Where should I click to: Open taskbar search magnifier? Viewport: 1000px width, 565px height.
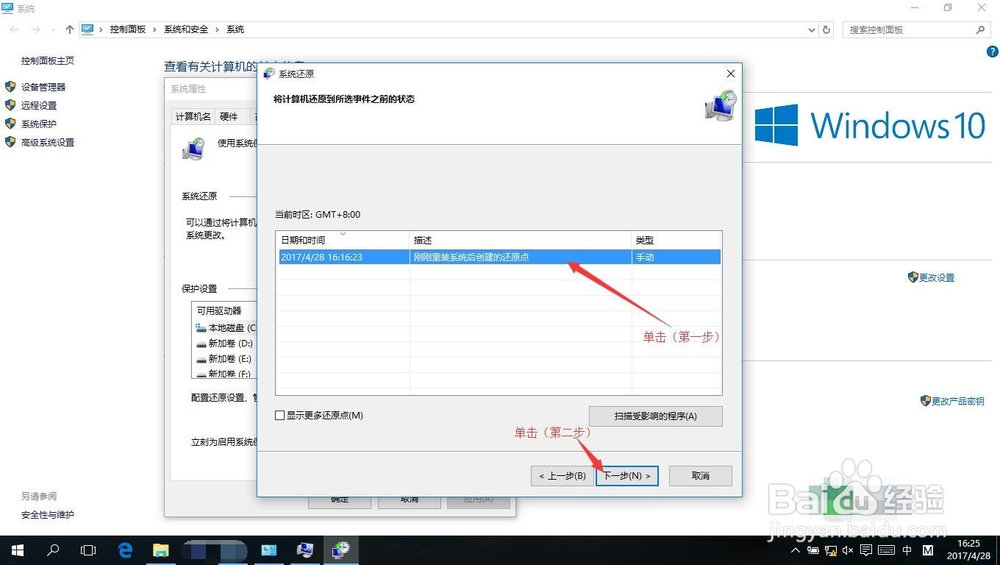[x=54, y=550]
